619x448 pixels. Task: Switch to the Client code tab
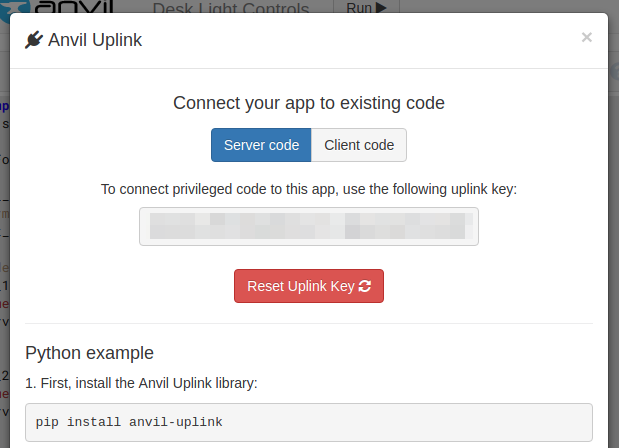359,145
